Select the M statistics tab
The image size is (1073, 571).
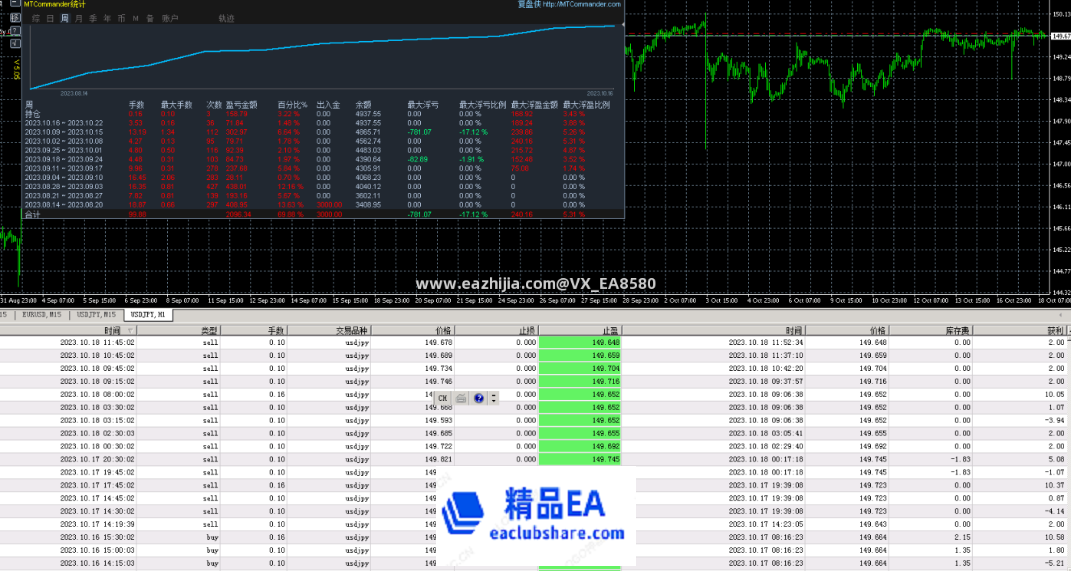135,18
